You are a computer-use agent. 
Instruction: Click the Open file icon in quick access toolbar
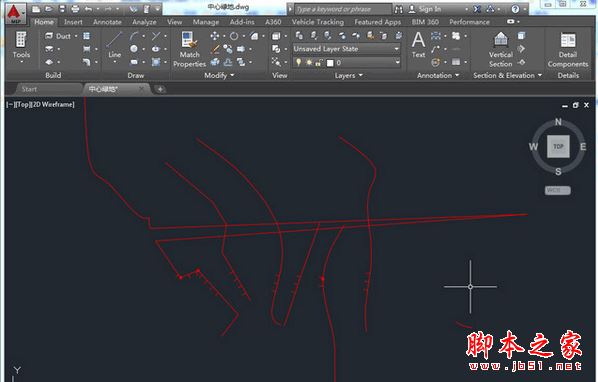point(48,8)
